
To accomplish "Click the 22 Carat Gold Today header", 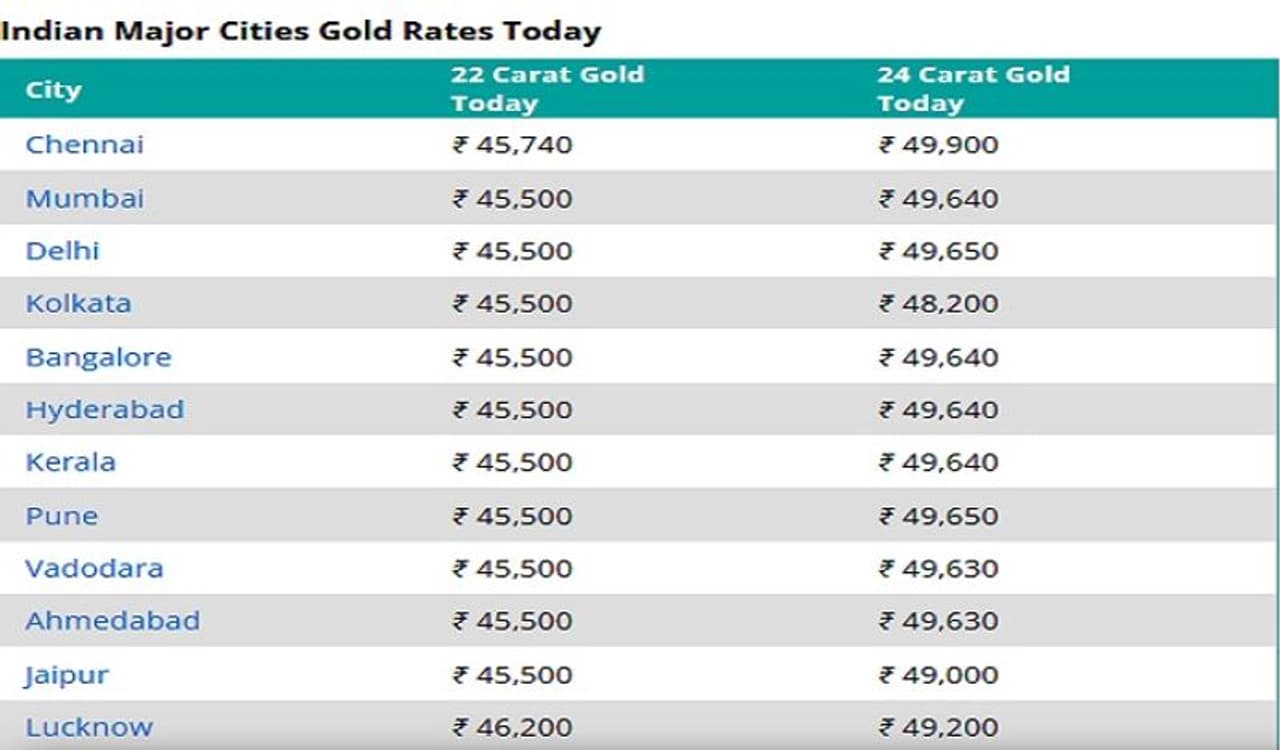I will point(547,89).
